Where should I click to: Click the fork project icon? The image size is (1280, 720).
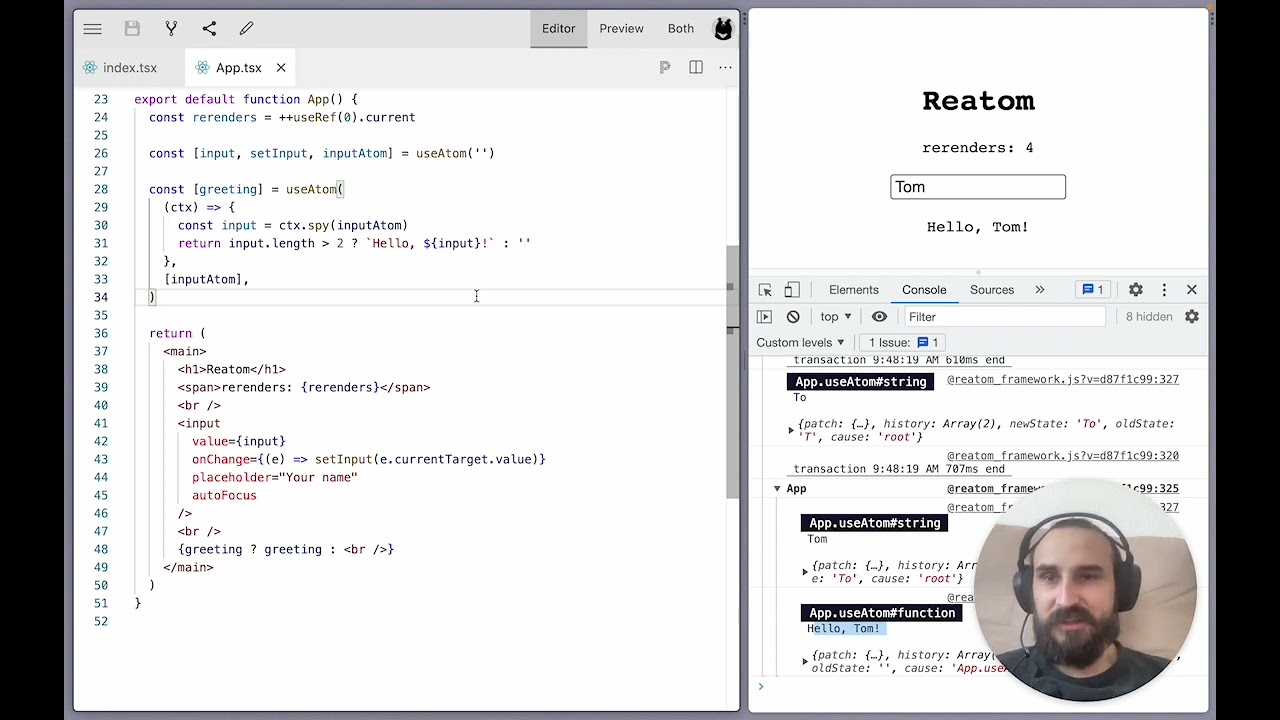click(x=171, y=29)
